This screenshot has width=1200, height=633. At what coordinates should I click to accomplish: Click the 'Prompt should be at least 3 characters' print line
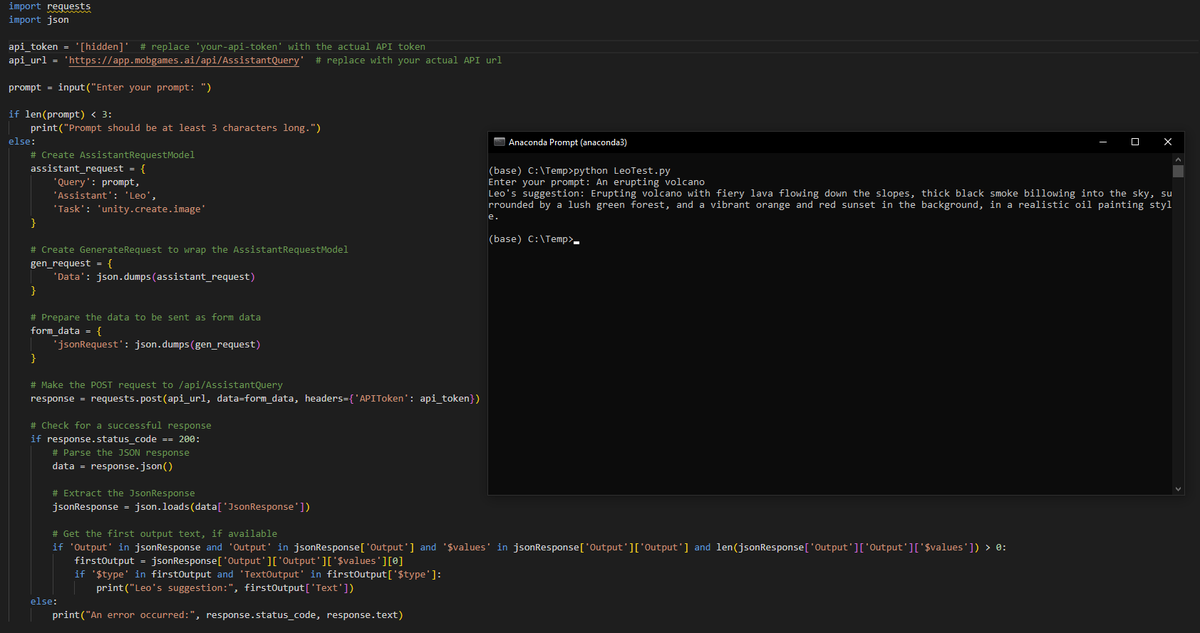coord(175,128)
